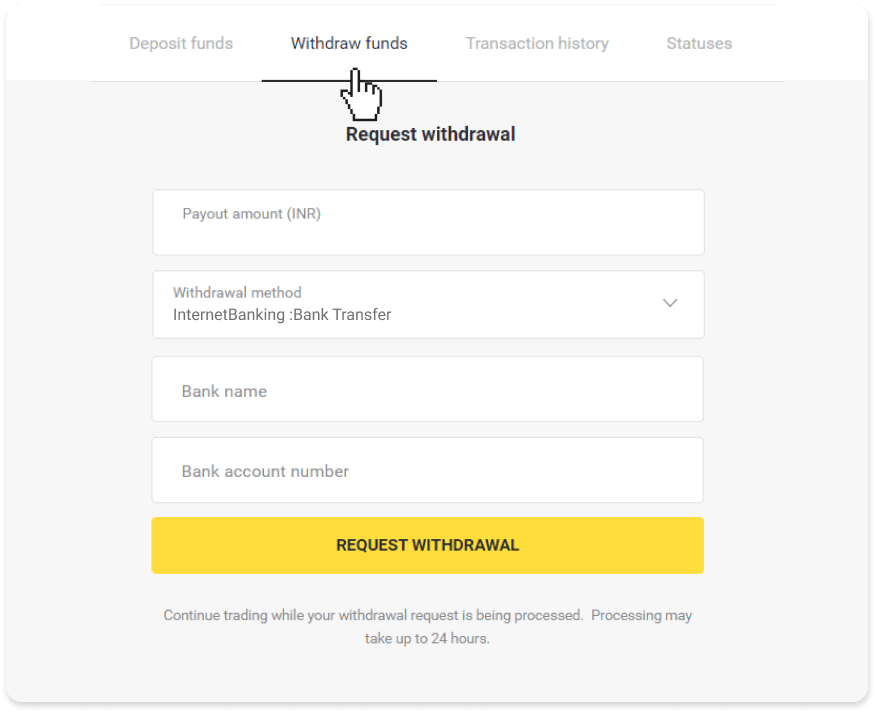Click the Bank name placeholder text

pyautogui.click(x=224, y=391)
